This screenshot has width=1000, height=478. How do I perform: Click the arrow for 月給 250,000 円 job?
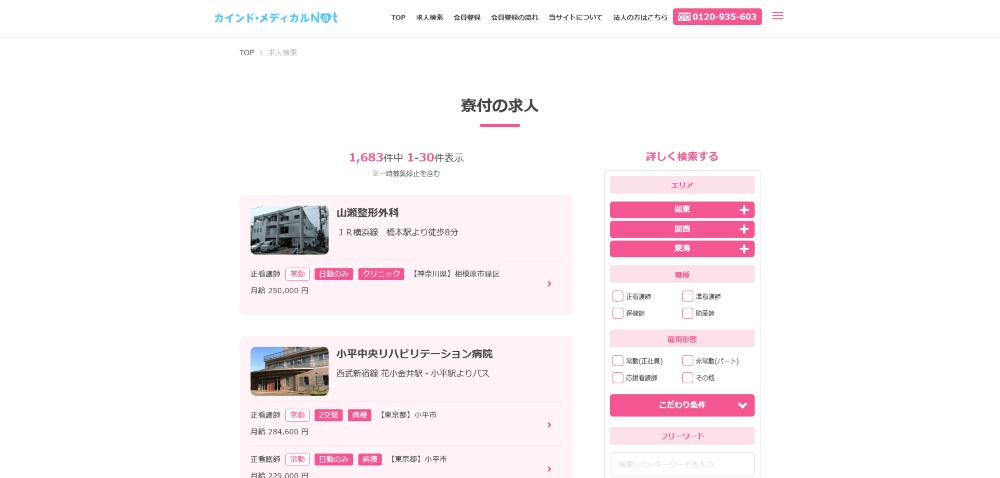tap(549, 284)
